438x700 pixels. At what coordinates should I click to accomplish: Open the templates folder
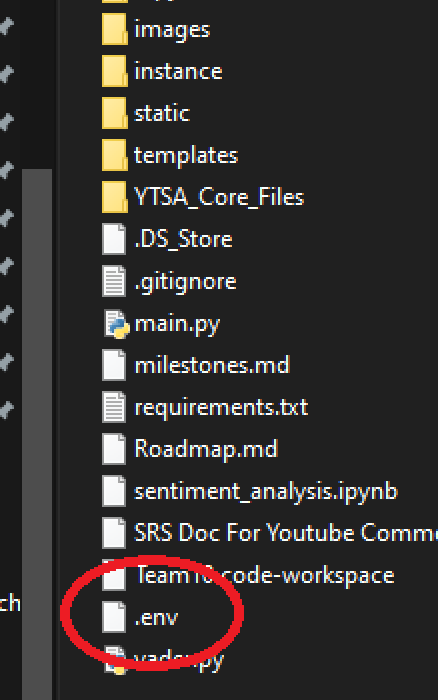186,155
